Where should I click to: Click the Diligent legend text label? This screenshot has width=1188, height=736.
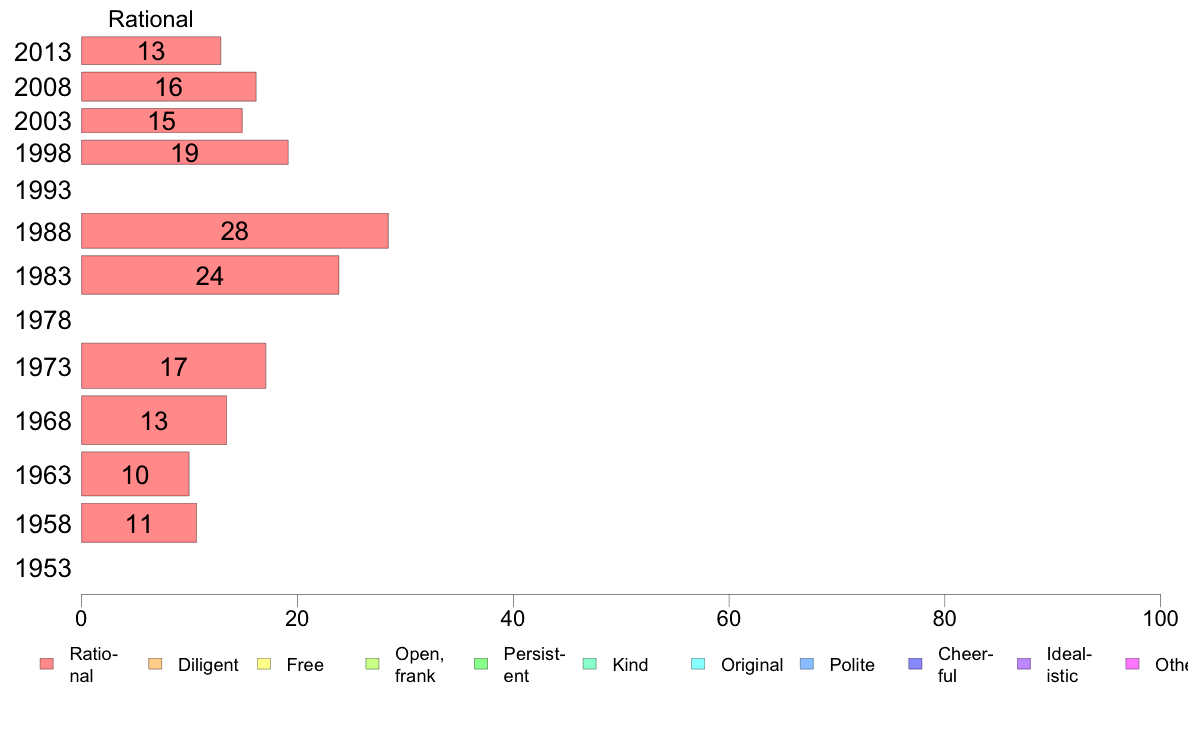[x=208, y=665]
